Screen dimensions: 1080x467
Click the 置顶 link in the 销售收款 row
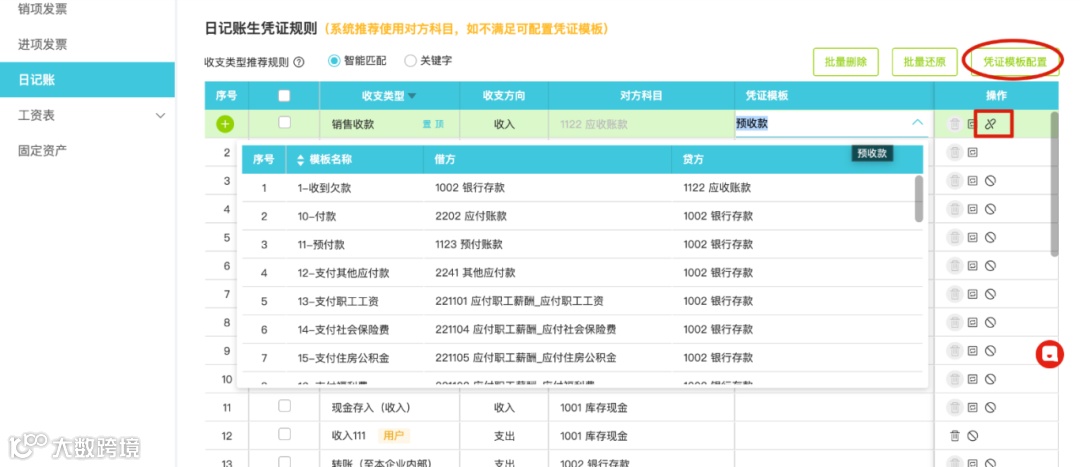(433, 124)
